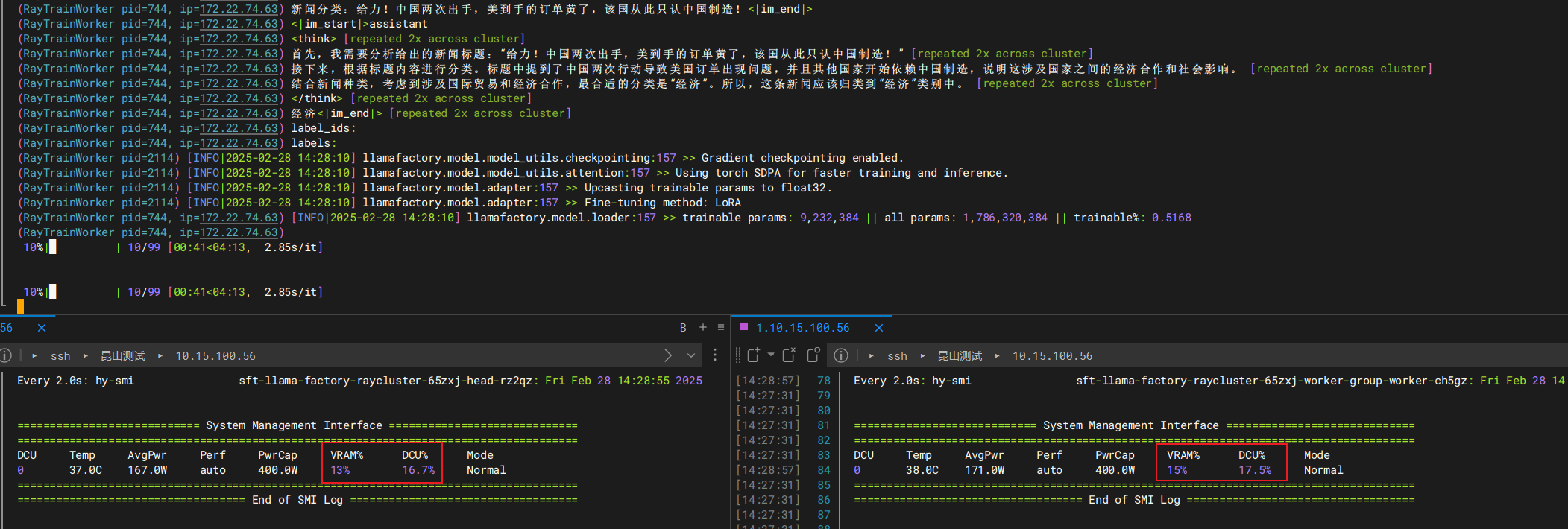Open the new session dropdown arrow in right pane
Viewport: 1568px width, 529px height.
click(771, 355)
